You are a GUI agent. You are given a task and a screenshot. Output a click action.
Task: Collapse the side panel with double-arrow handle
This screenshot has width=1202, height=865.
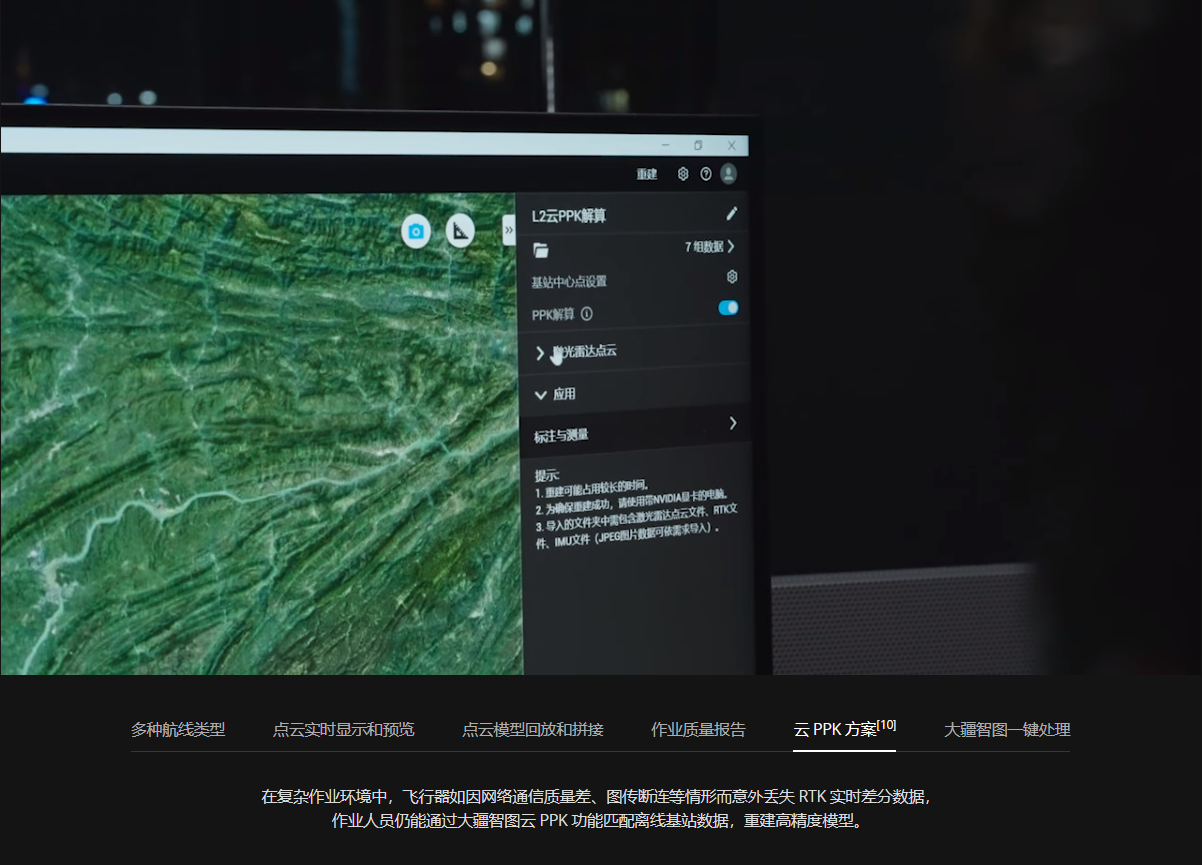pyautogui.click(x=508, y=230)
